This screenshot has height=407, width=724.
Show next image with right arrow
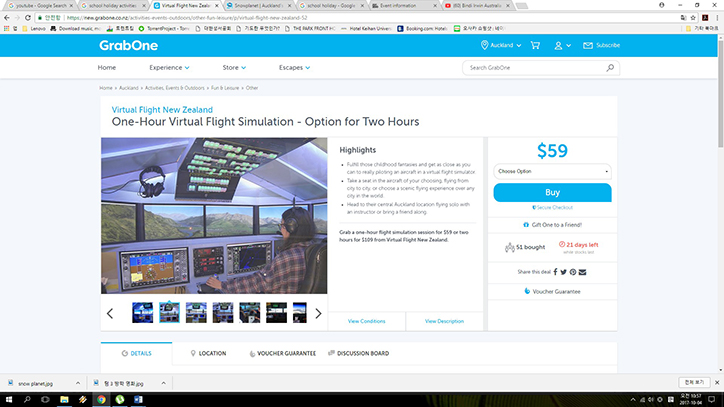point(318,313)
